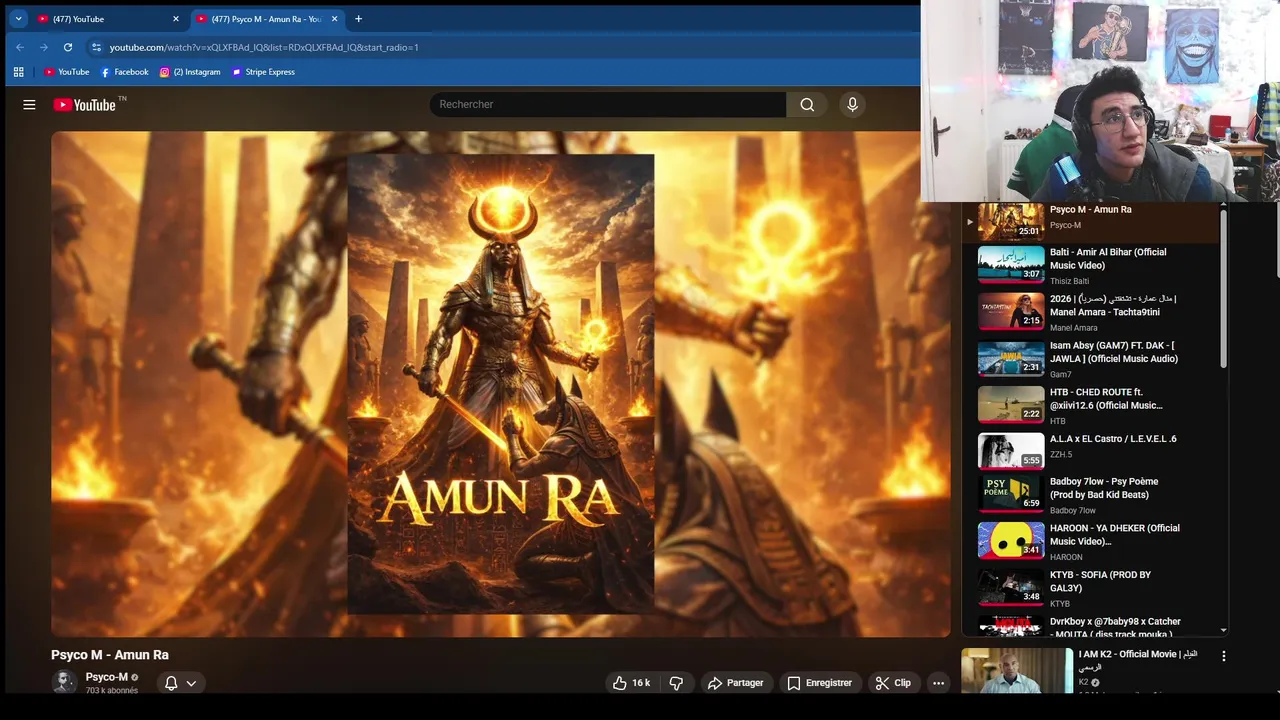
Task: Reload the page with refresh icon
Action: tap(68, 47)
